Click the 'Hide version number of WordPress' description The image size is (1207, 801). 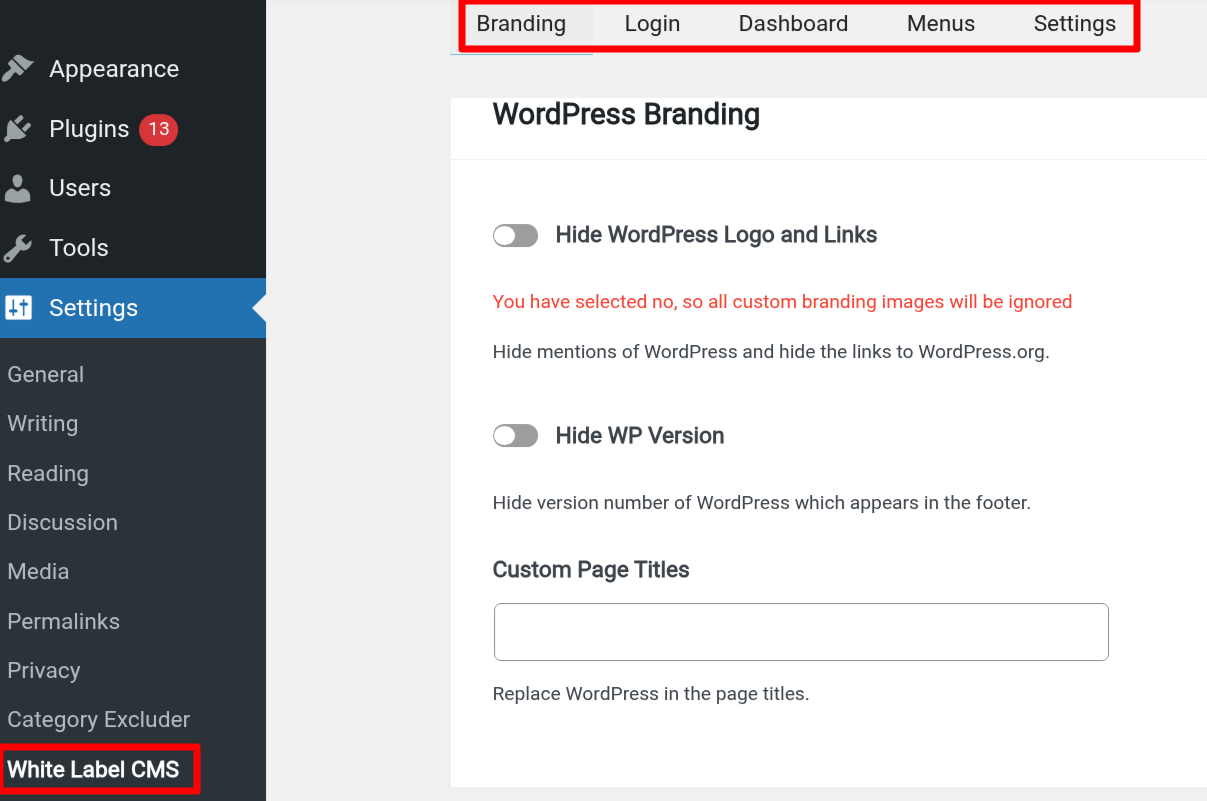(761, 503)
